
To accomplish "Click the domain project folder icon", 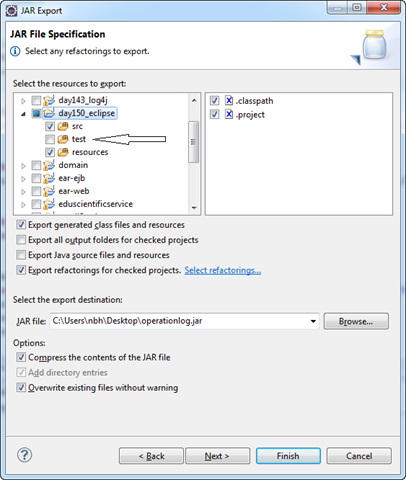I will pyautogui.click(x=49, y=165).
